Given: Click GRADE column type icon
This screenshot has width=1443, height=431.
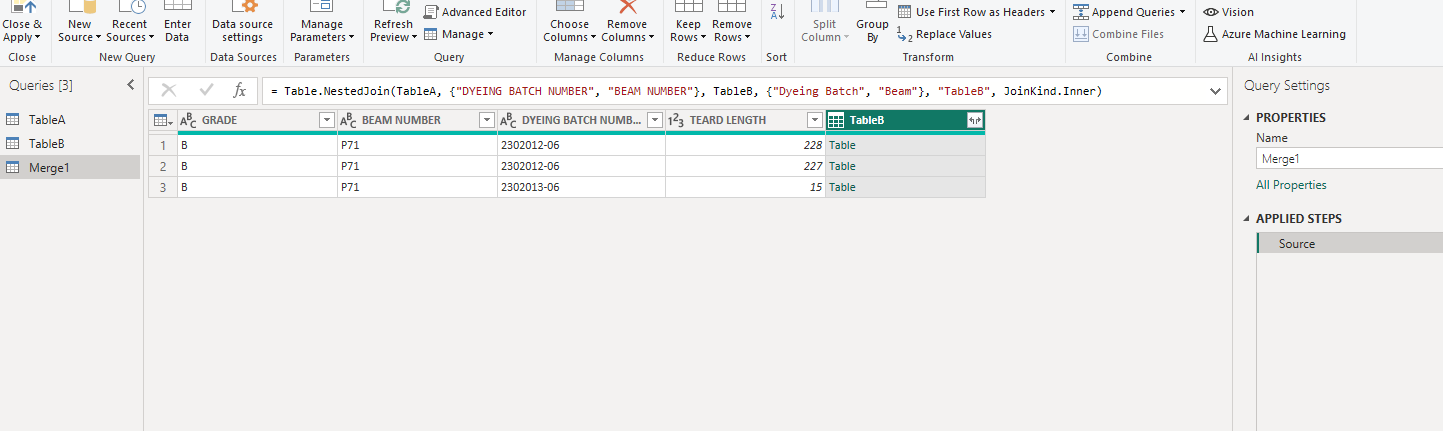Looking at the screenshot, I should tap(188, 120).
